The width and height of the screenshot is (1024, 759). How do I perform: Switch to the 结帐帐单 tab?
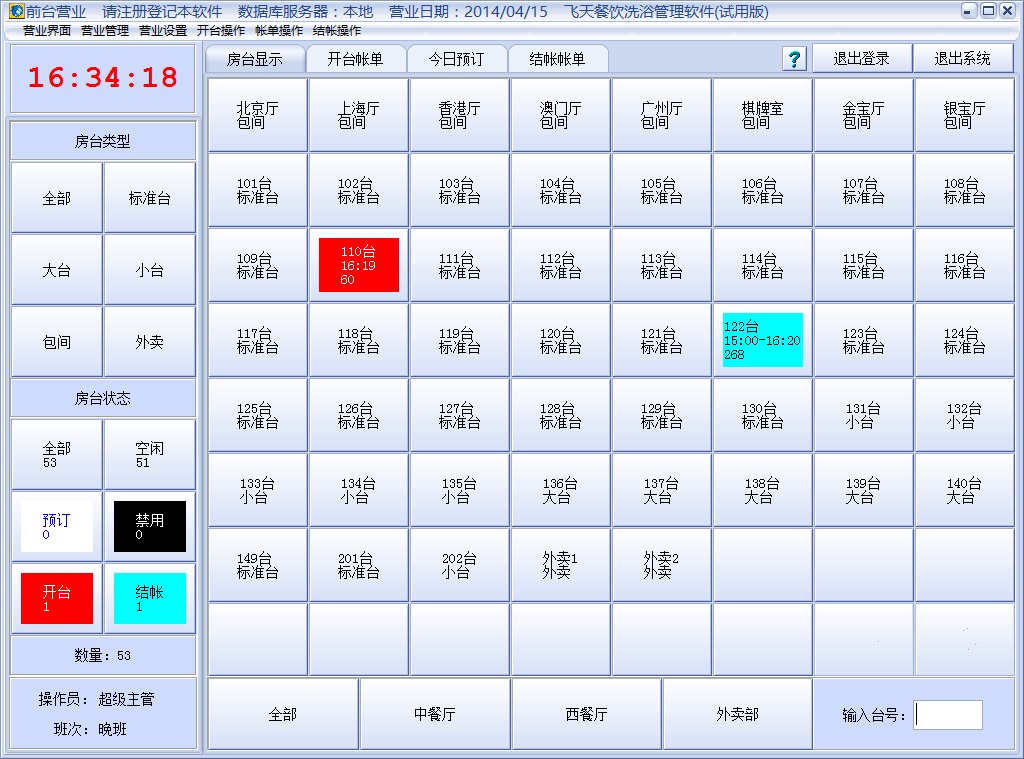[x=557, y=59]
